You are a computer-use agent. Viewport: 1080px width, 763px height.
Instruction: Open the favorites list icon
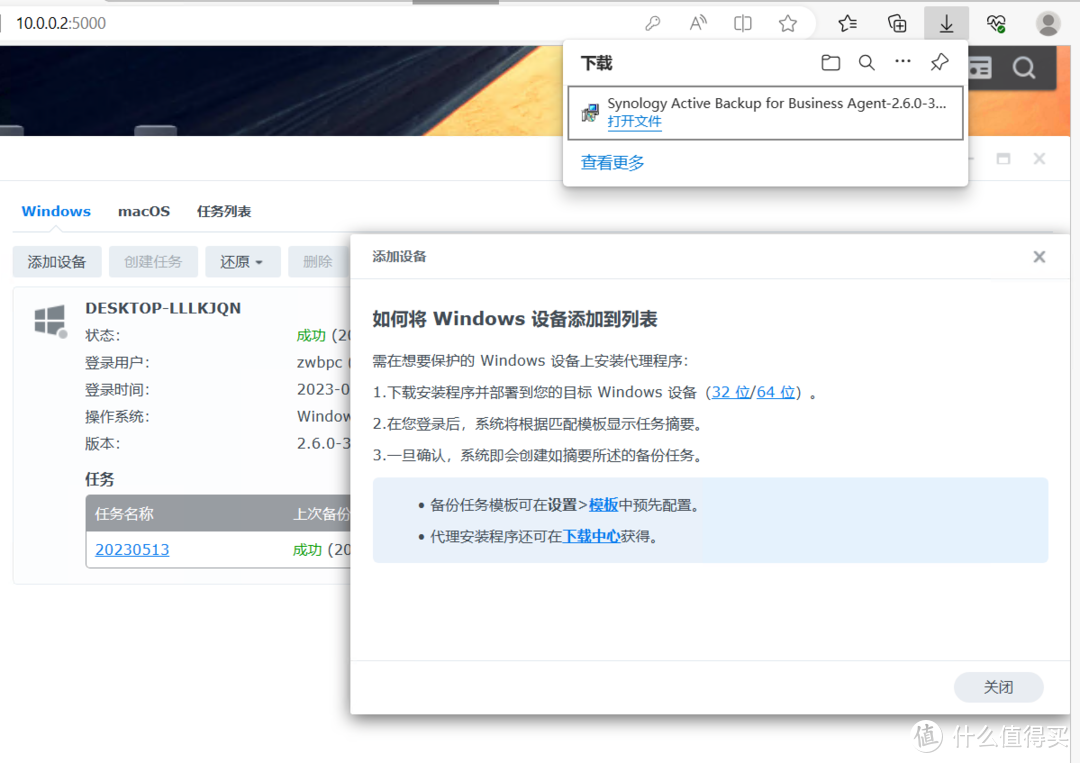pyautogui.click(x=847, y=24)
